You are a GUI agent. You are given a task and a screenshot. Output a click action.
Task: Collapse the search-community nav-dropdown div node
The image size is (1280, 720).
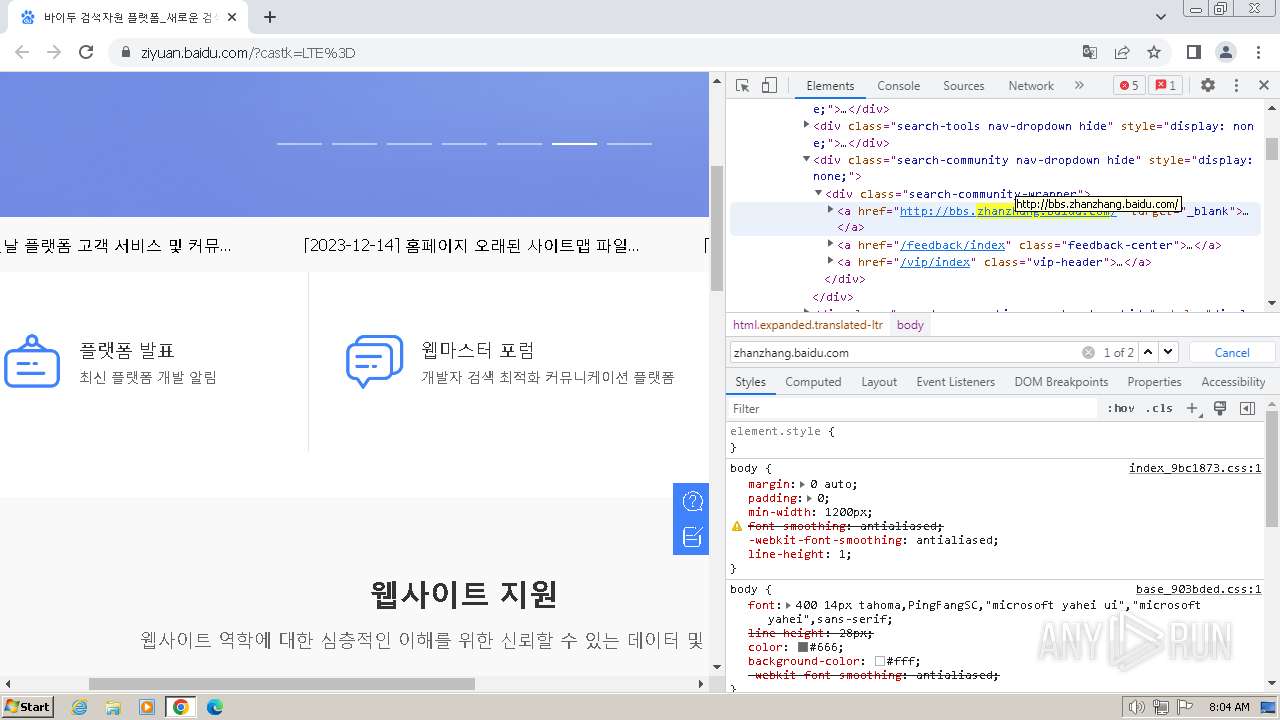coord(807,159)
